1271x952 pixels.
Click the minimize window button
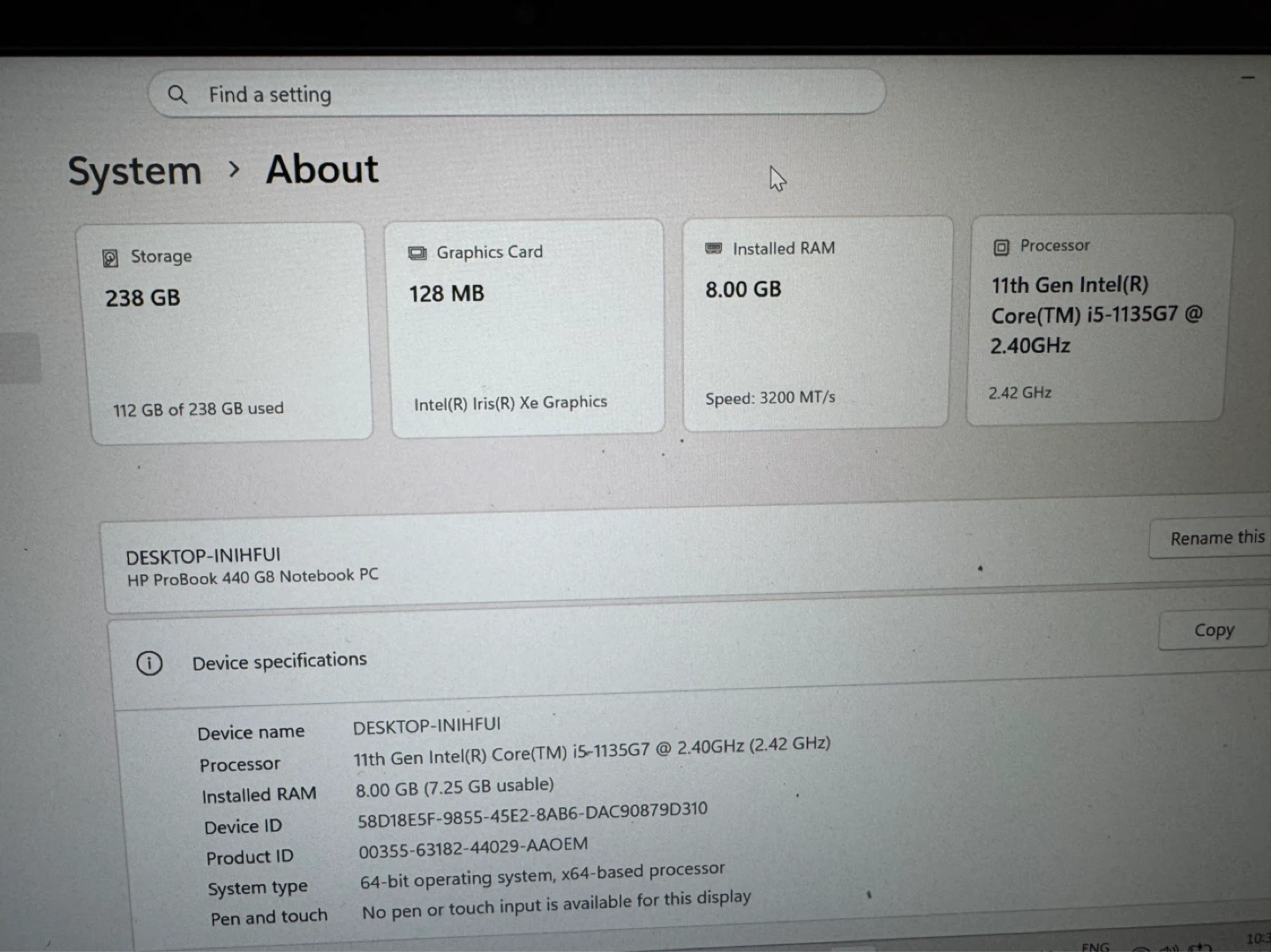click(x=1247, y=78)
